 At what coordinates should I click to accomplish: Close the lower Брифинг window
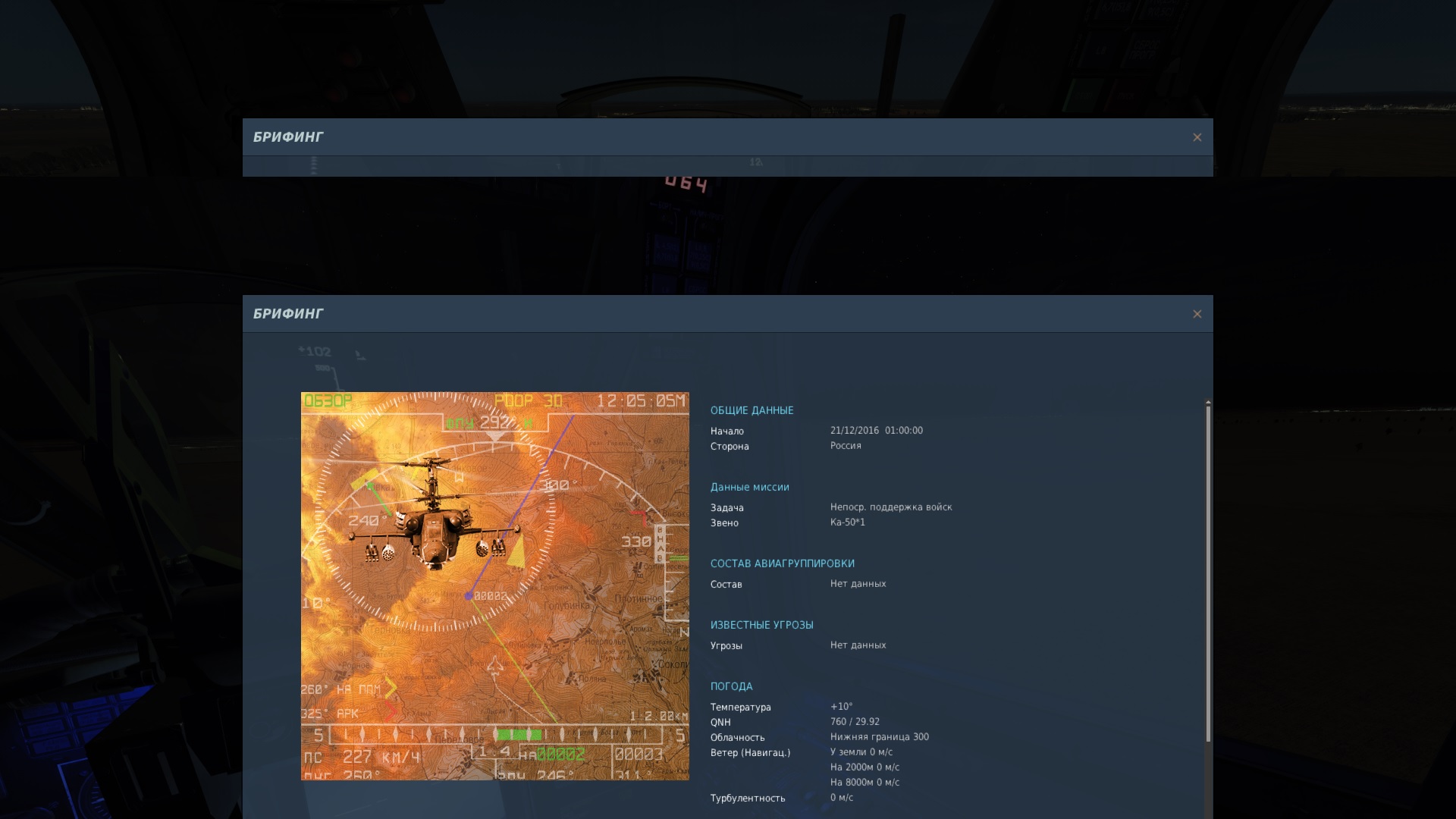[1197, 314]
